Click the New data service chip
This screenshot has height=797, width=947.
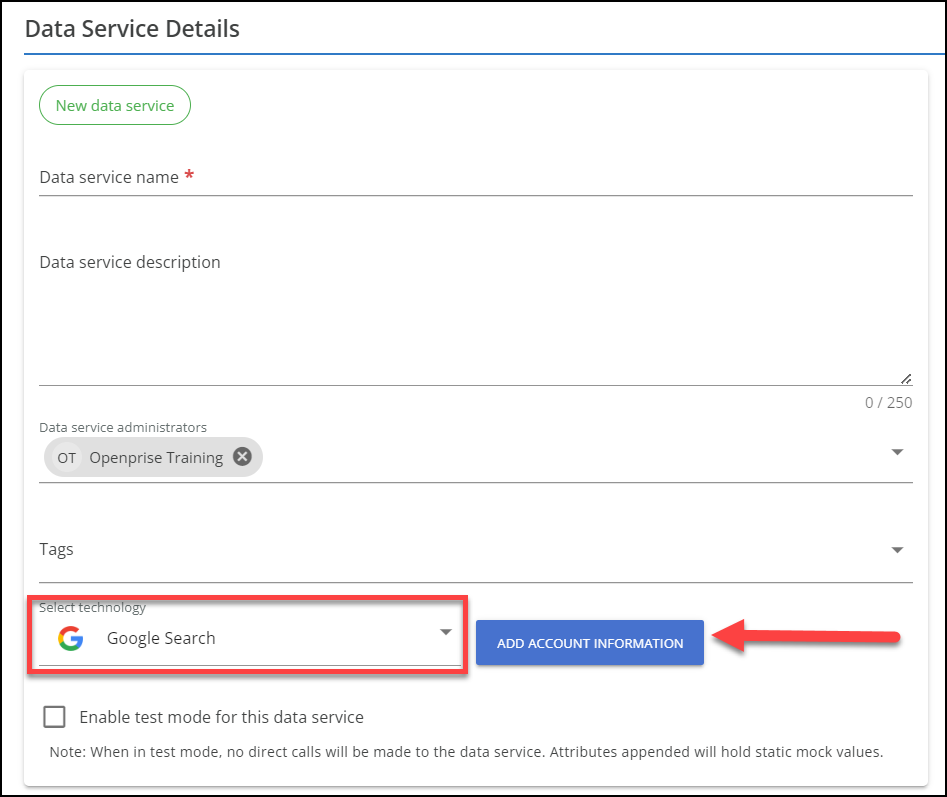pyautogui.click(x=115, y=105)
